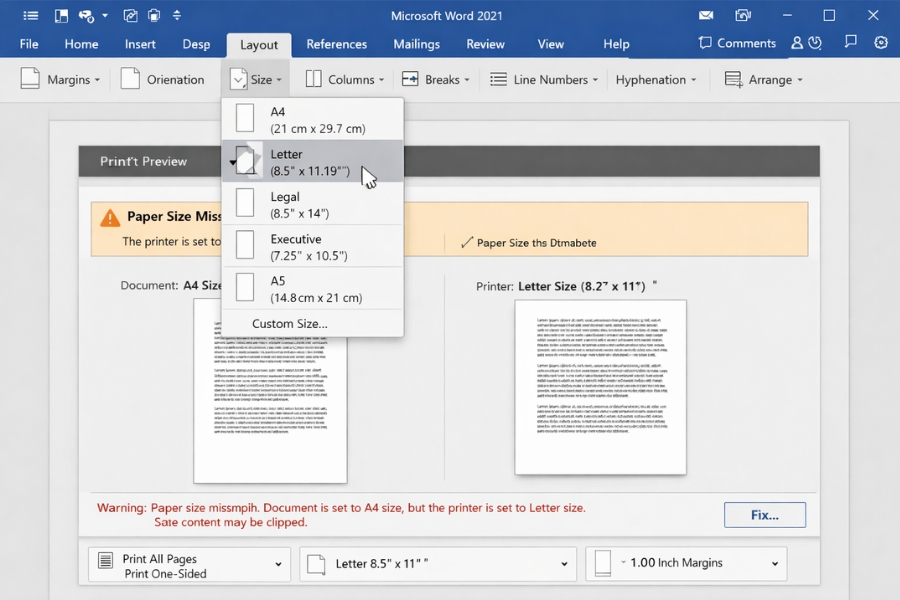Open the Line Numbers options
The width and height of the screenshot is (900, 600).
coord(543,80)
